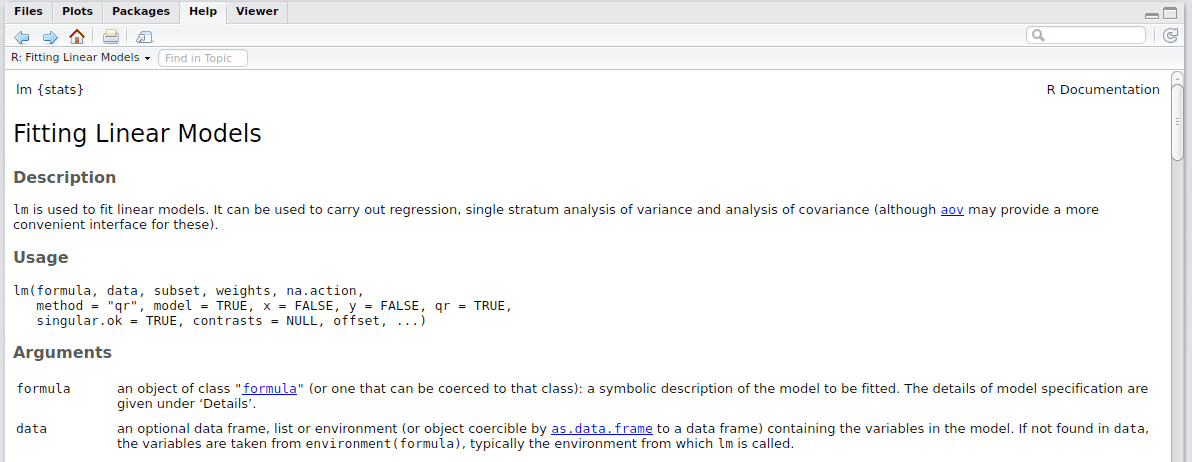Screen dimensions: 1192x462
Task: Click the Find in Topic field
Action: [203, 58]
